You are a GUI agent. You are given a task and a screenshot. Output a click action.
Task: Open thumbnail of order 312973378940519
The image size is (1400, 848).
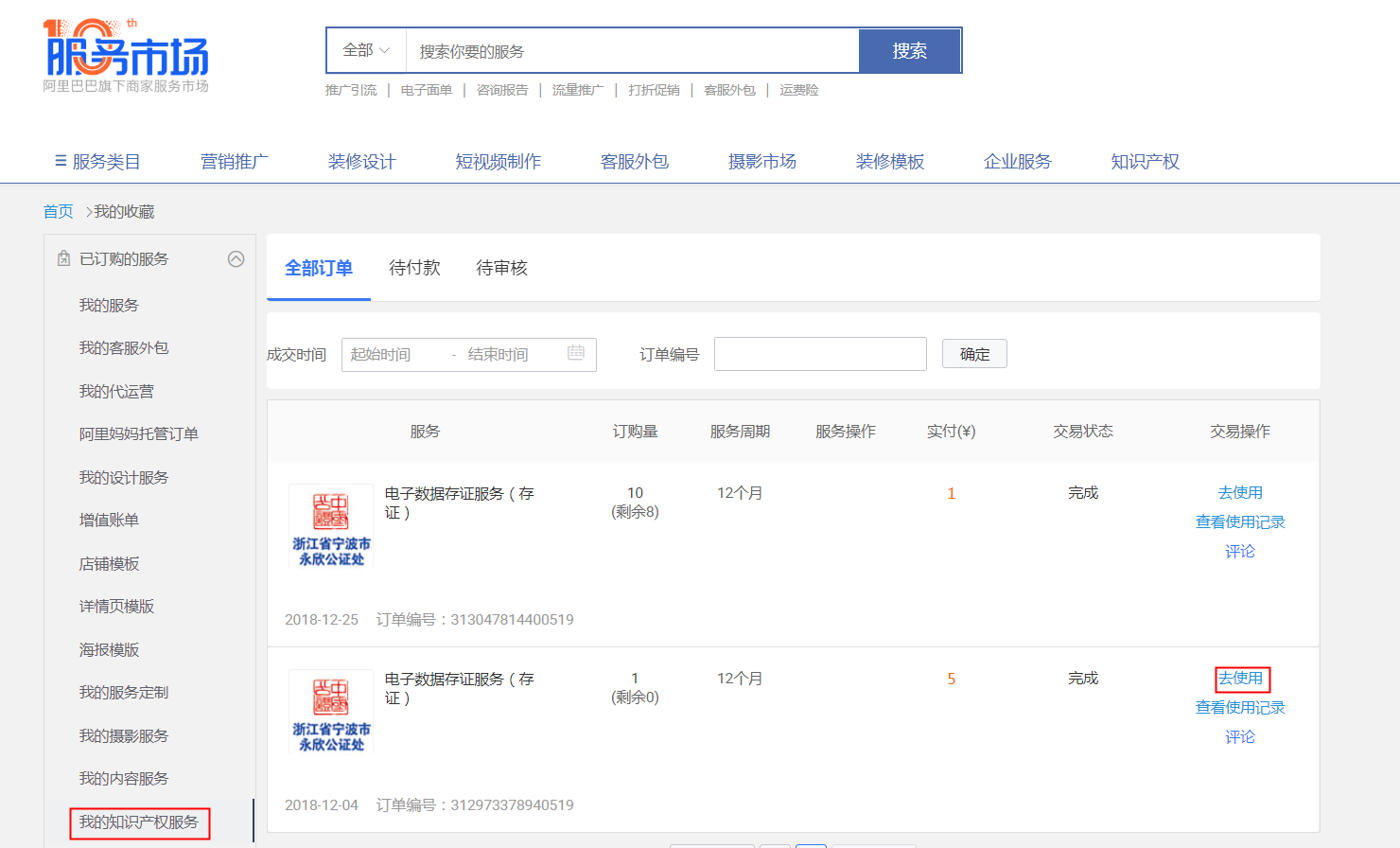click(331, 711)
